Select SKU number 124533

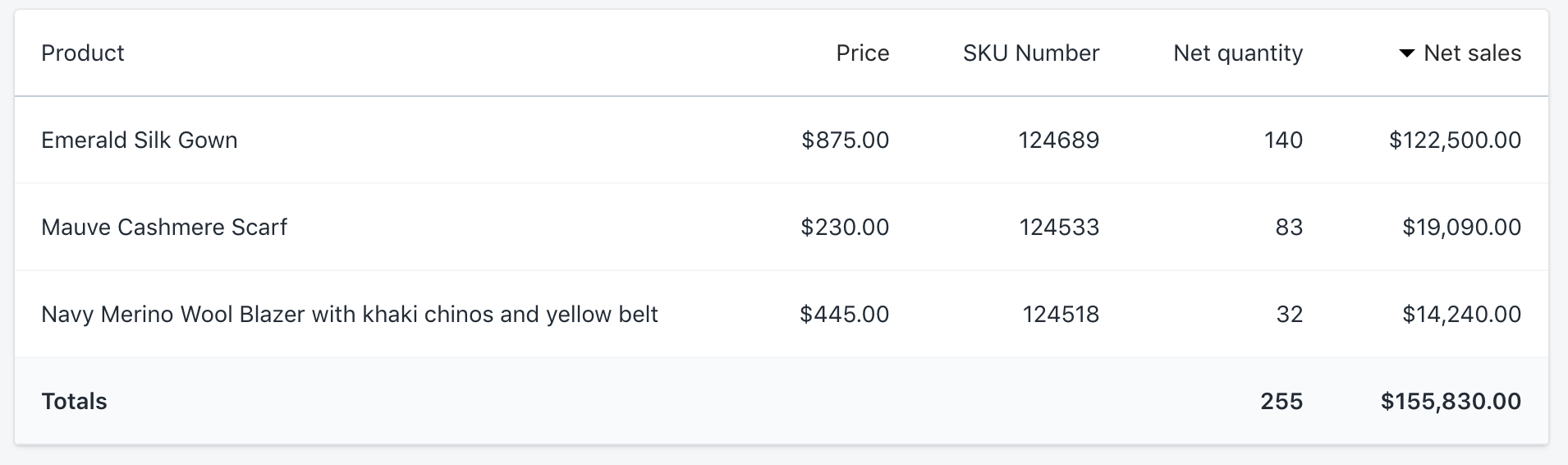coord(1059,228)
